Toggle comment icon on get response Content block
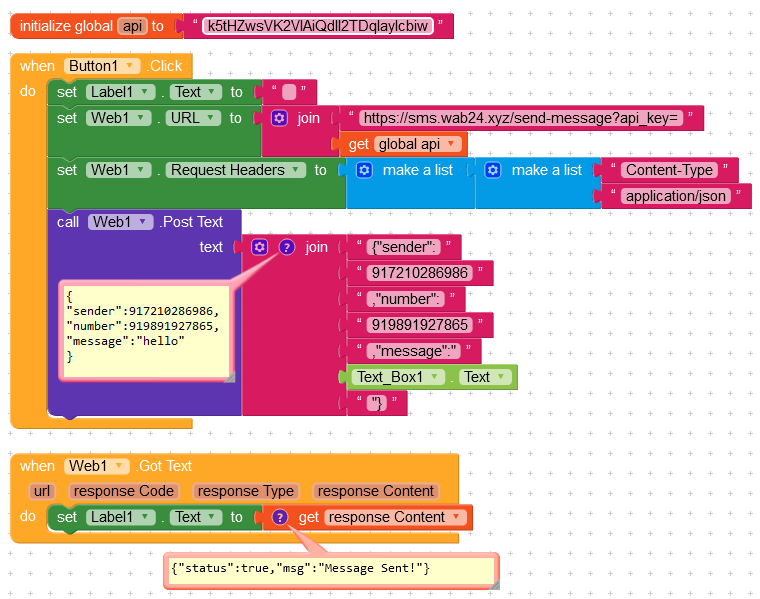The width and height of the screenshot is (760, 599). [x=280, y=517]
